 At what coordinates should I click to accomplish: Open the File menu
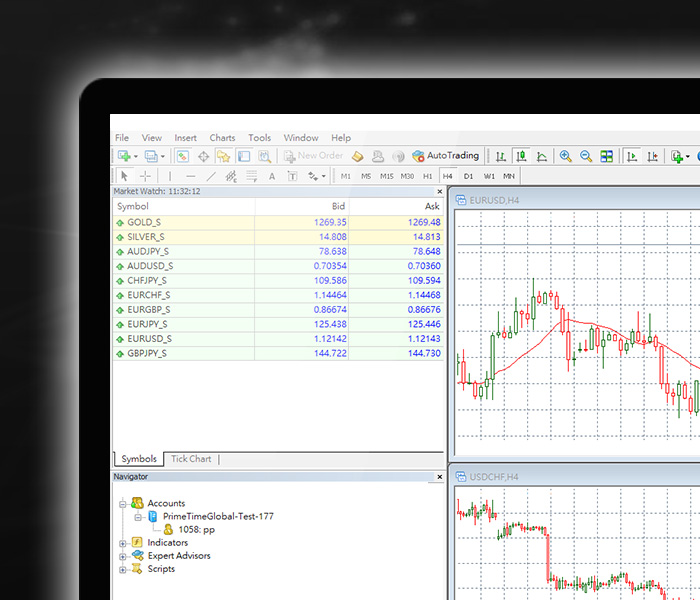[122, 138]
